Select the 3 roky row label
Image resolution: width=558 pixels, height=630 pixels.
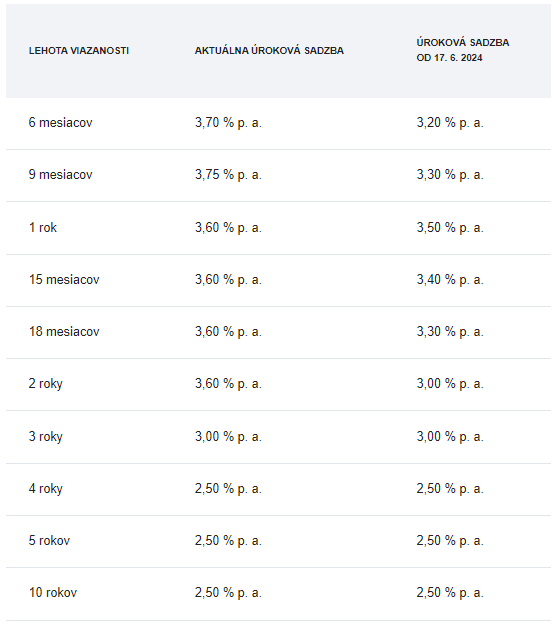[45, 437]
